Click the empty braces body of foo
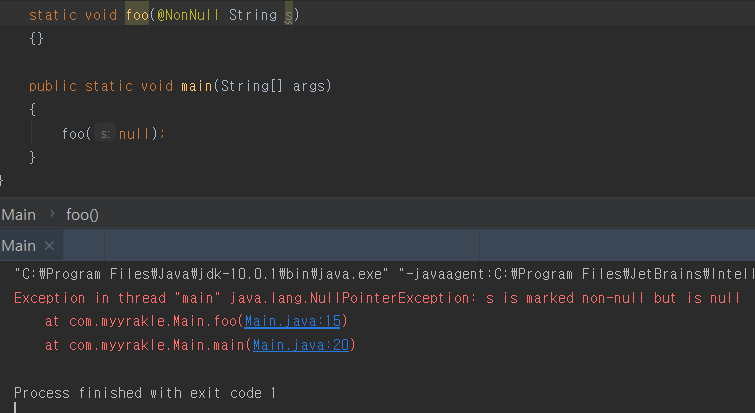 click(37, 39)
